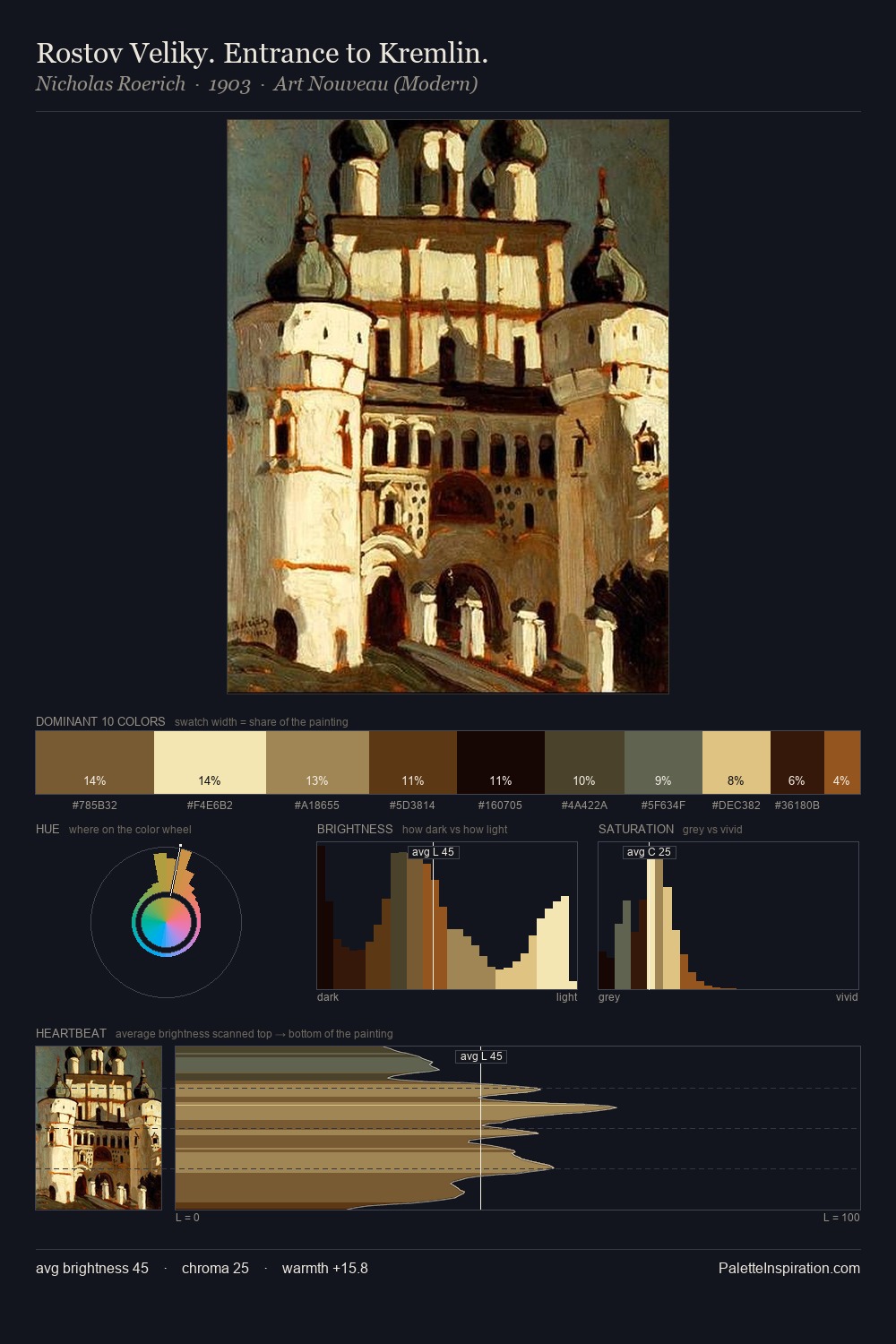
Task: Click the 'BRIGHTNESS' section heading
Action: click(x=355, y=829)
